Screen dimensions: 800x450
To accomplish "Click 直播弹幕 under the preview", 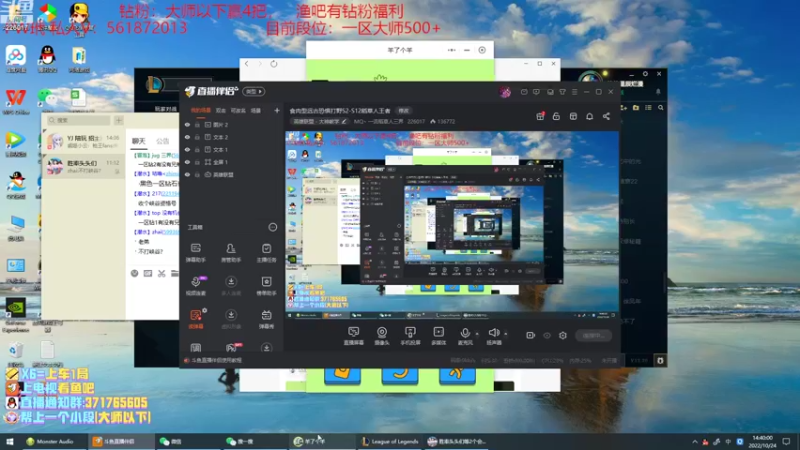I will click(354, 336).
